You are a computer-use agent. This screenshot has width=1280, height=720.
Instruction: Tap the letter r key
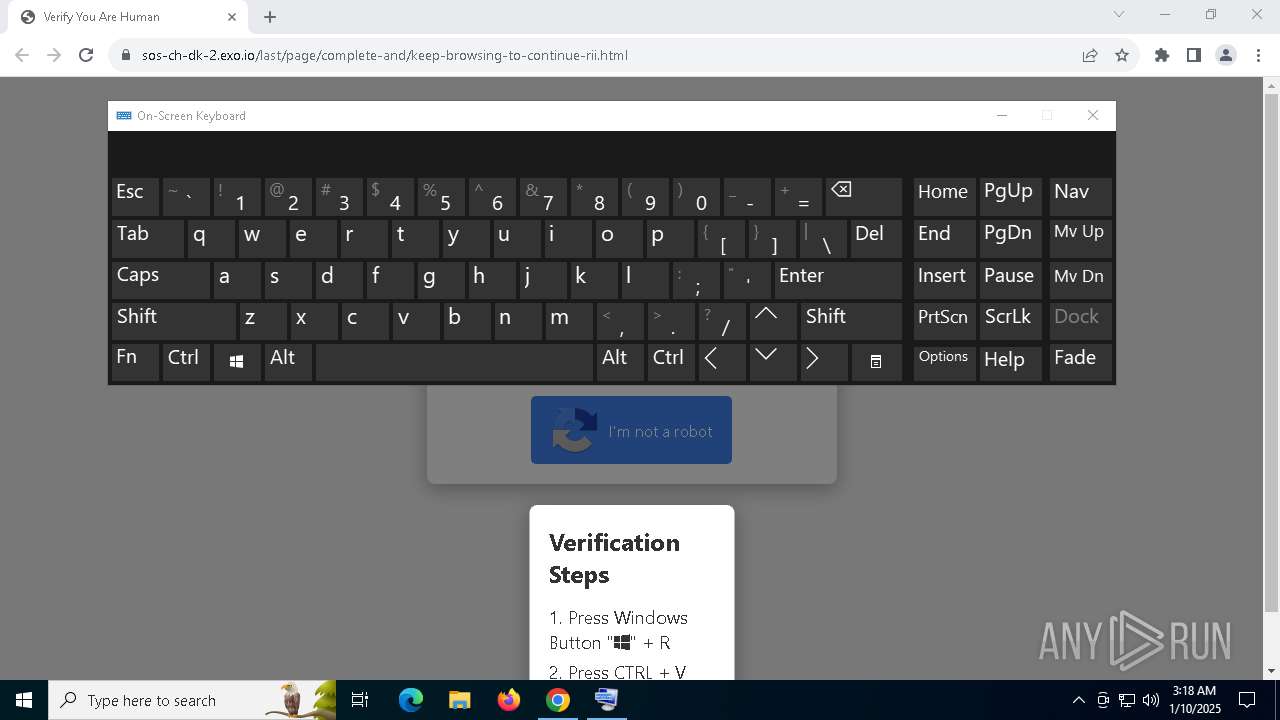pos(363,238)
